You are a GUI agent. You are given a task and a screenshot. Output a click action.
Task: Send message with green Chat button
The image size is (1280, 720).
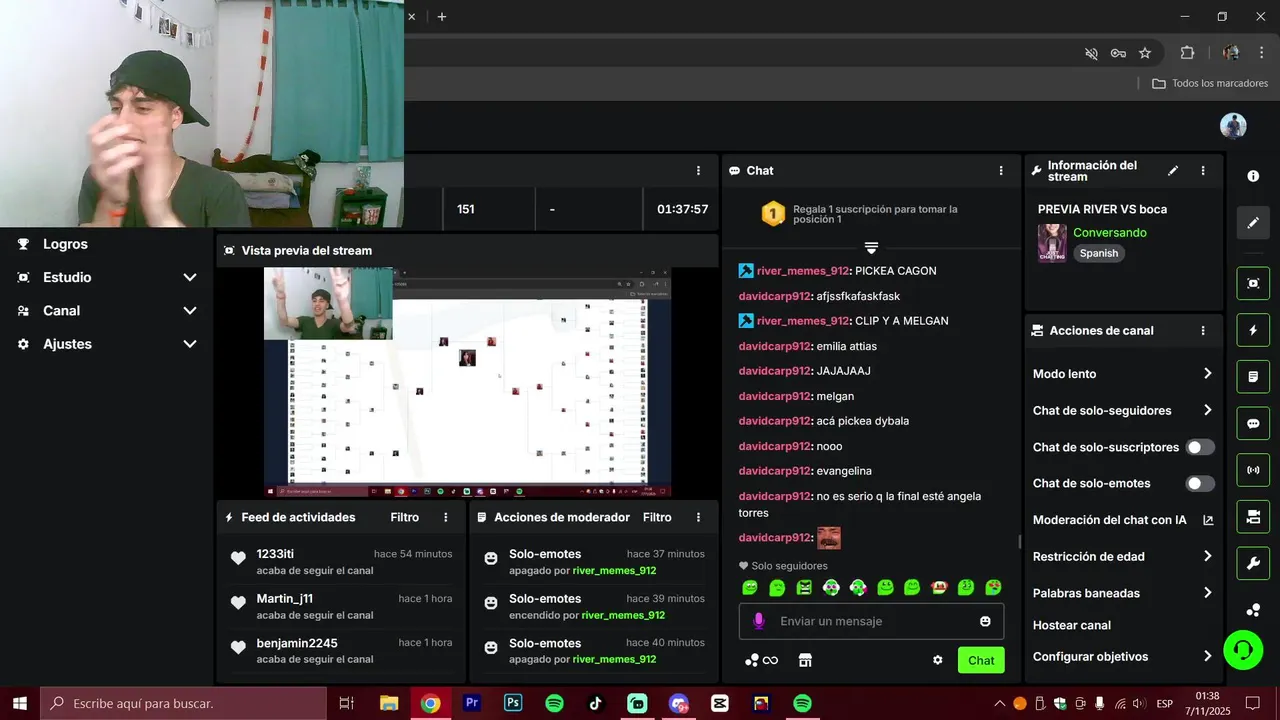pos(981,660)
